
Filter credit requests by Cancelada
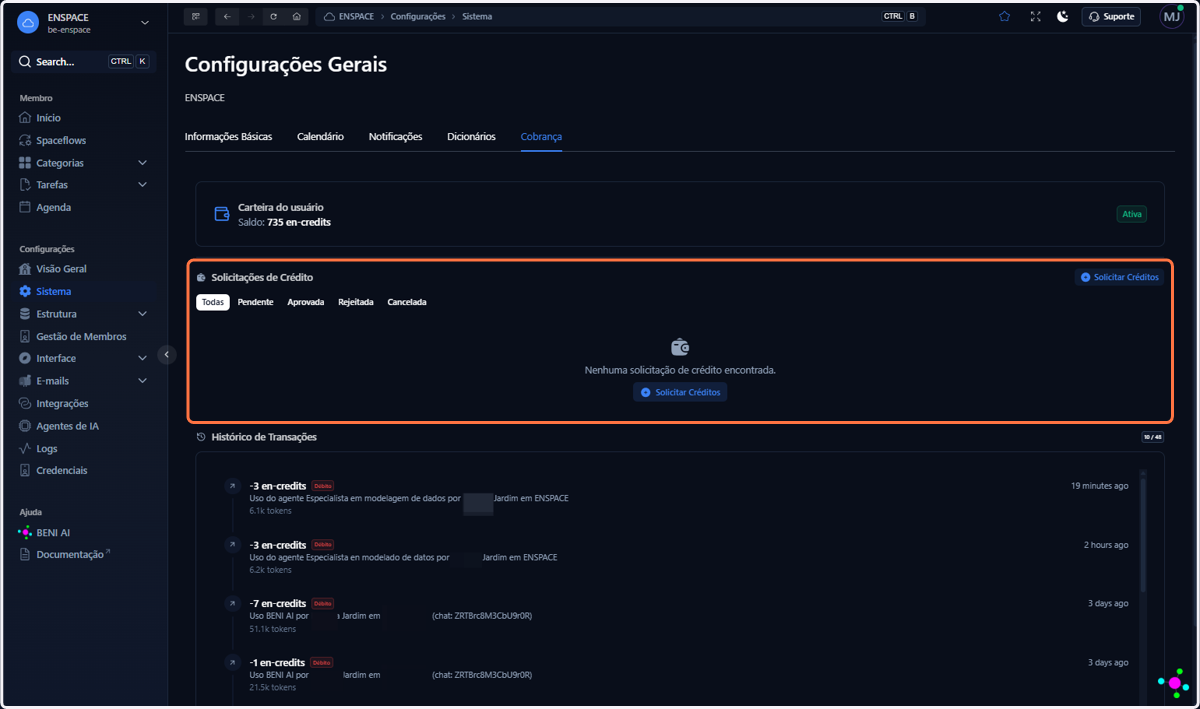coord(407,302)
